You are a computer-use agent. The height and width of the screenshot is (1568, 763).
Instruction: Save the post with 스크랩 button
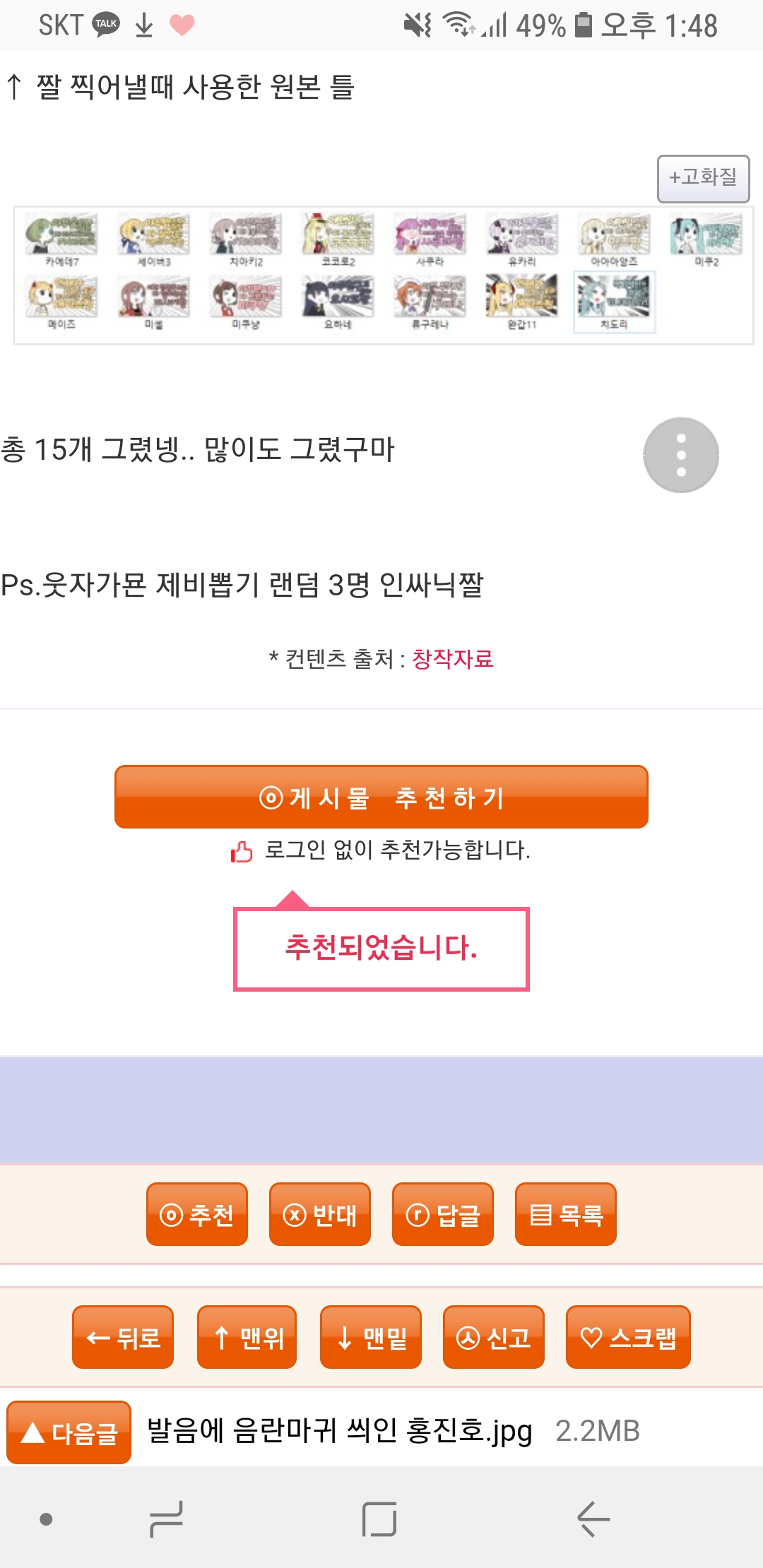[628, 1337]
